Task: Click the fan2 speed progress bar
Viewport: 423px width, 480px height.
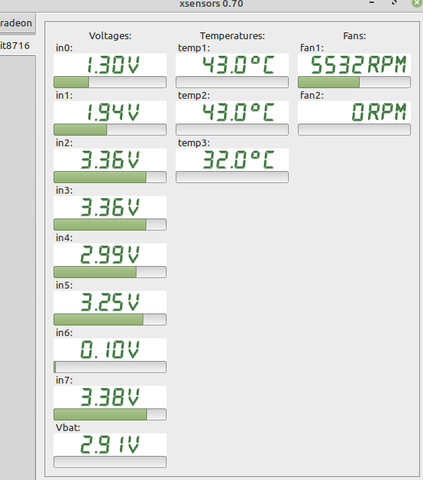Action: (354, 130)
